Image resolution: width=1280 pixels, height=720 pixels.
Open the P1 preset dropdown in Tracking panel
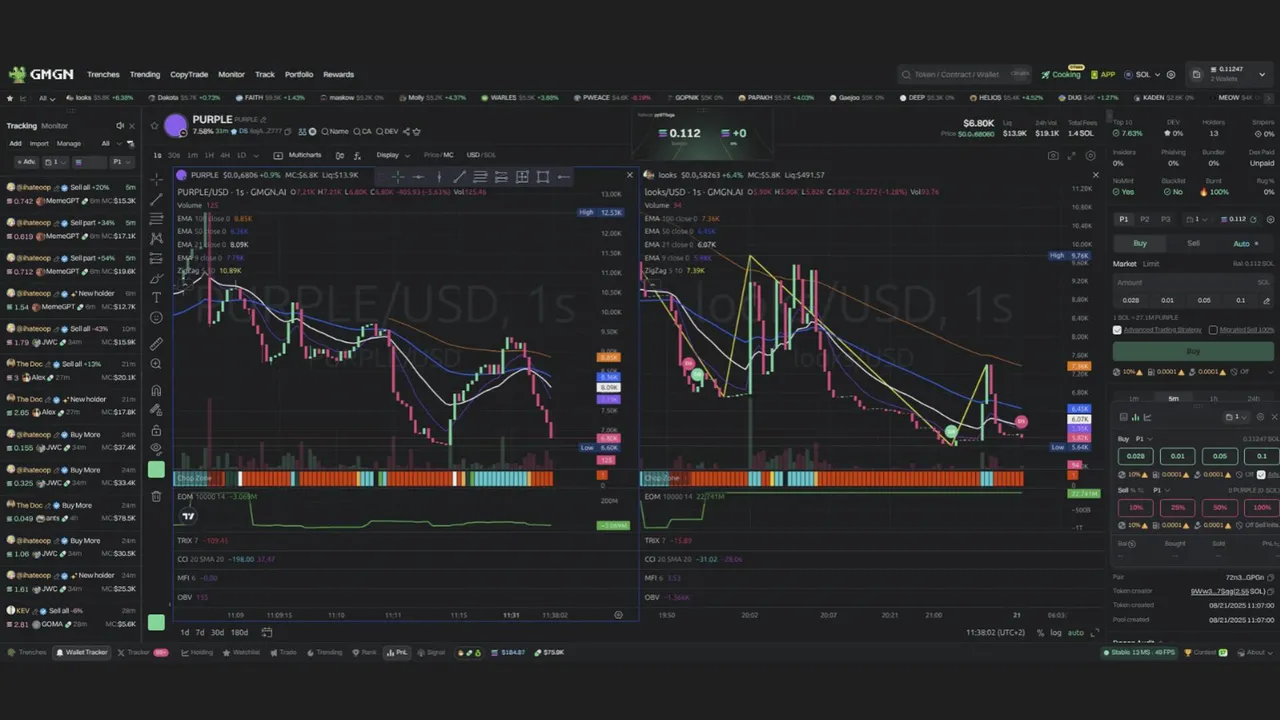coord(120,161)
